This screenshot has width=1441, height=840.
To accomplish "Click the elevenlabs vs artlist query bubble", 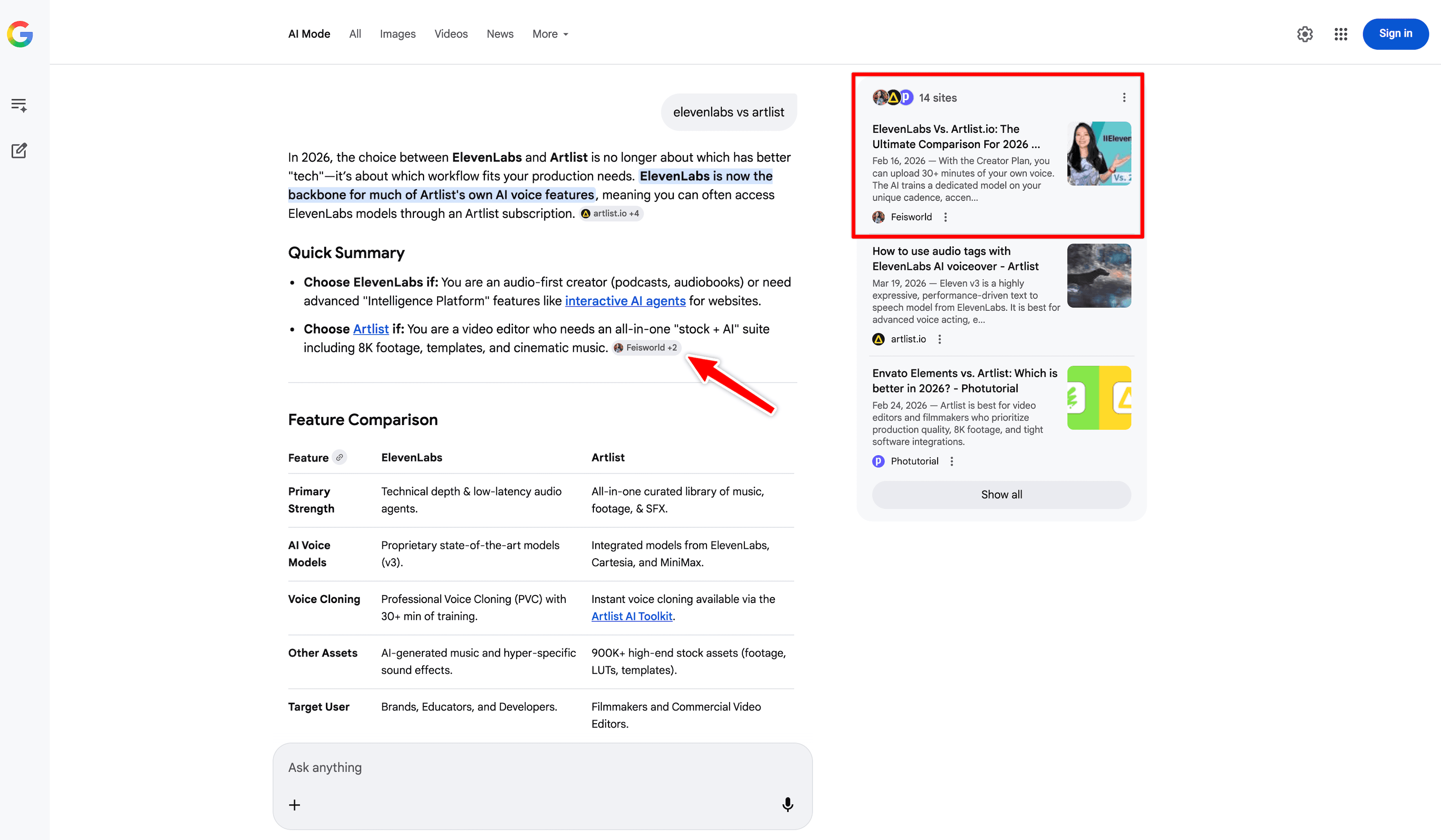I will coord(728,112).
